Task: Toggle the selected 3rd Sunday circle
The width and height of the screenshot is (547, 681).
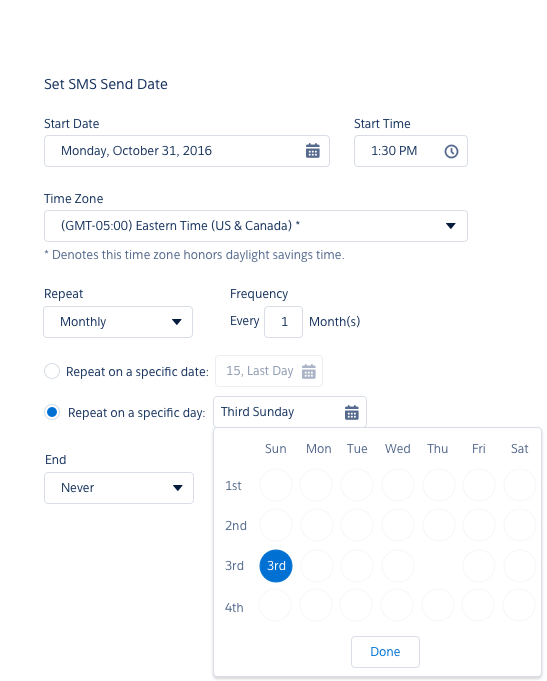Action: tap(276, 566)
